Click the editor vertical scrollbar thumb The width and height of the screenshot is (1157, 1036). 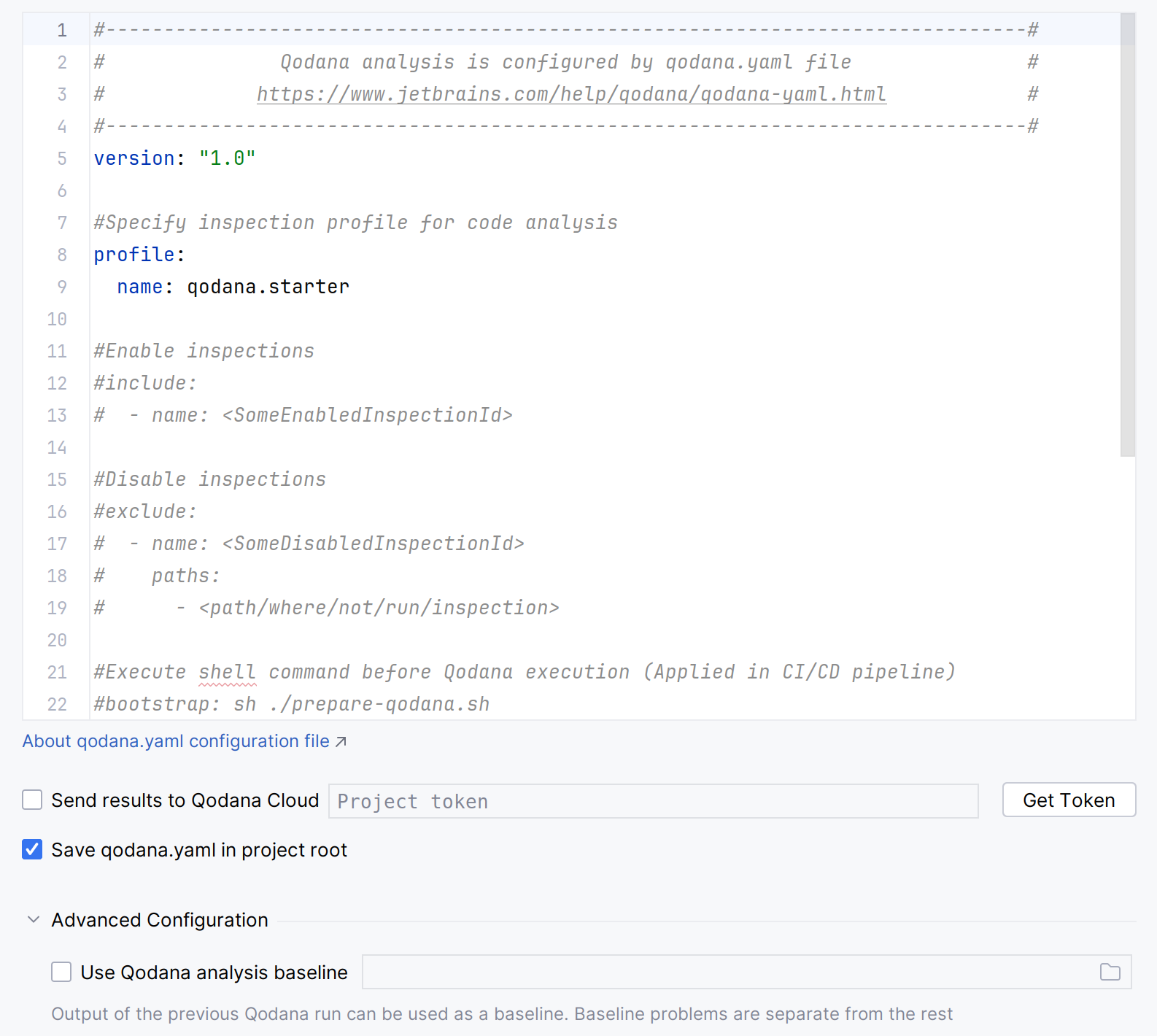[1127, 233]
